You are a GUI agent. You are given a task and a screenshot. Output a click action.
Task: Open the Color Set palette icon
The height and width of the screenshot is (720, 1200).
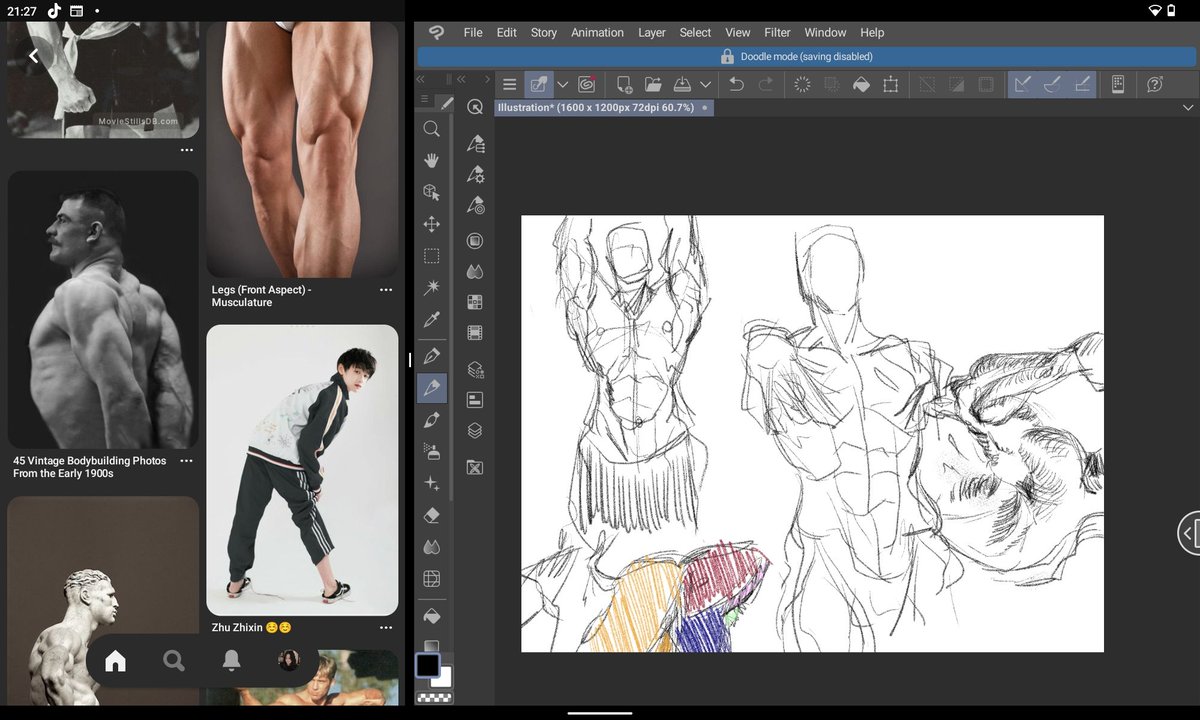[475, 302]
